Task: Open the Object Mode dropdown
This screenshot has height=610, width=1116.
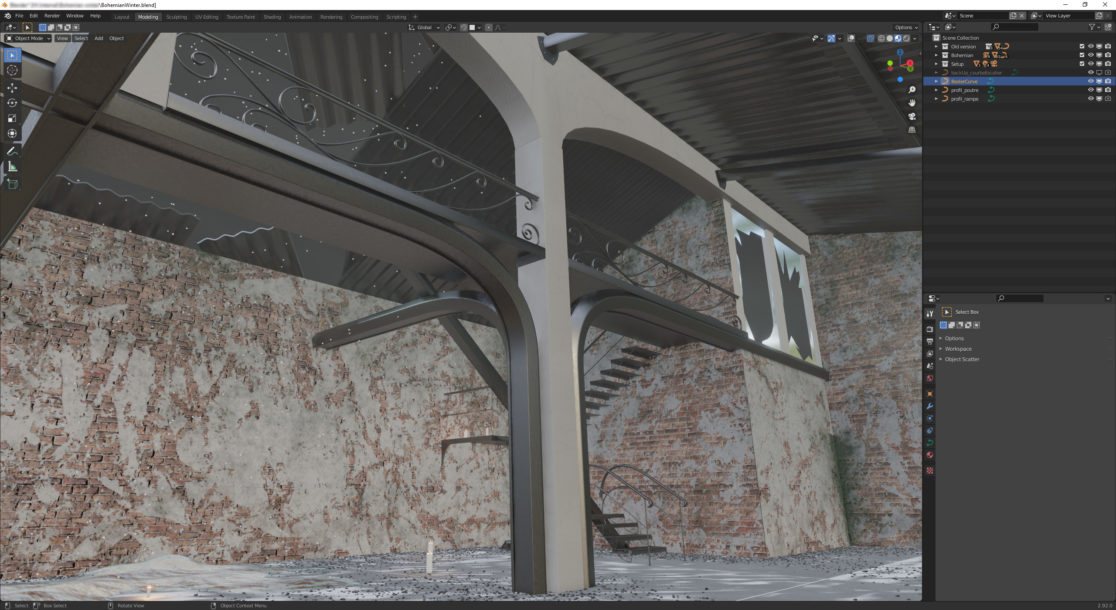Action: pyautogui.click(x=27, y=38)
